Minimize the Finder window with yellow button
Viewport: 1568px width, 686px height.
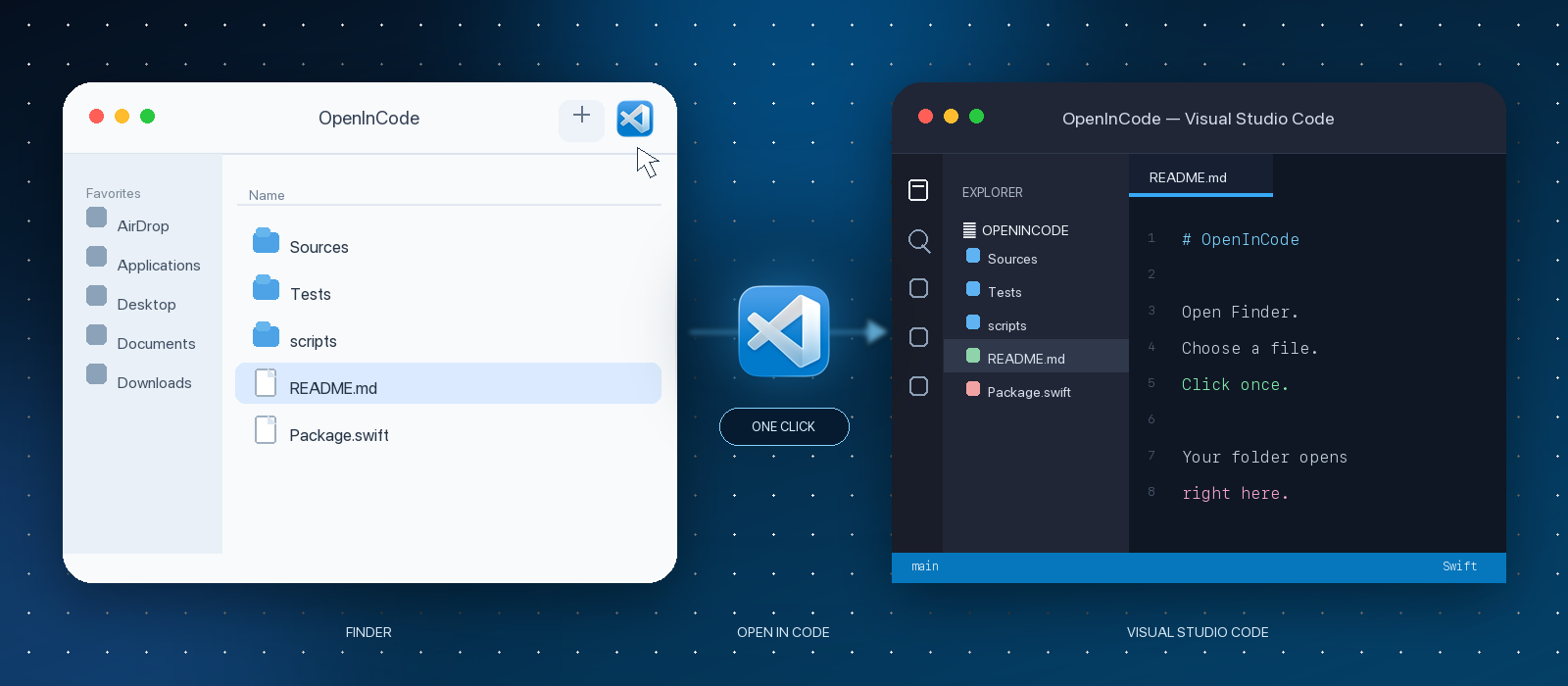coord(122,116)
